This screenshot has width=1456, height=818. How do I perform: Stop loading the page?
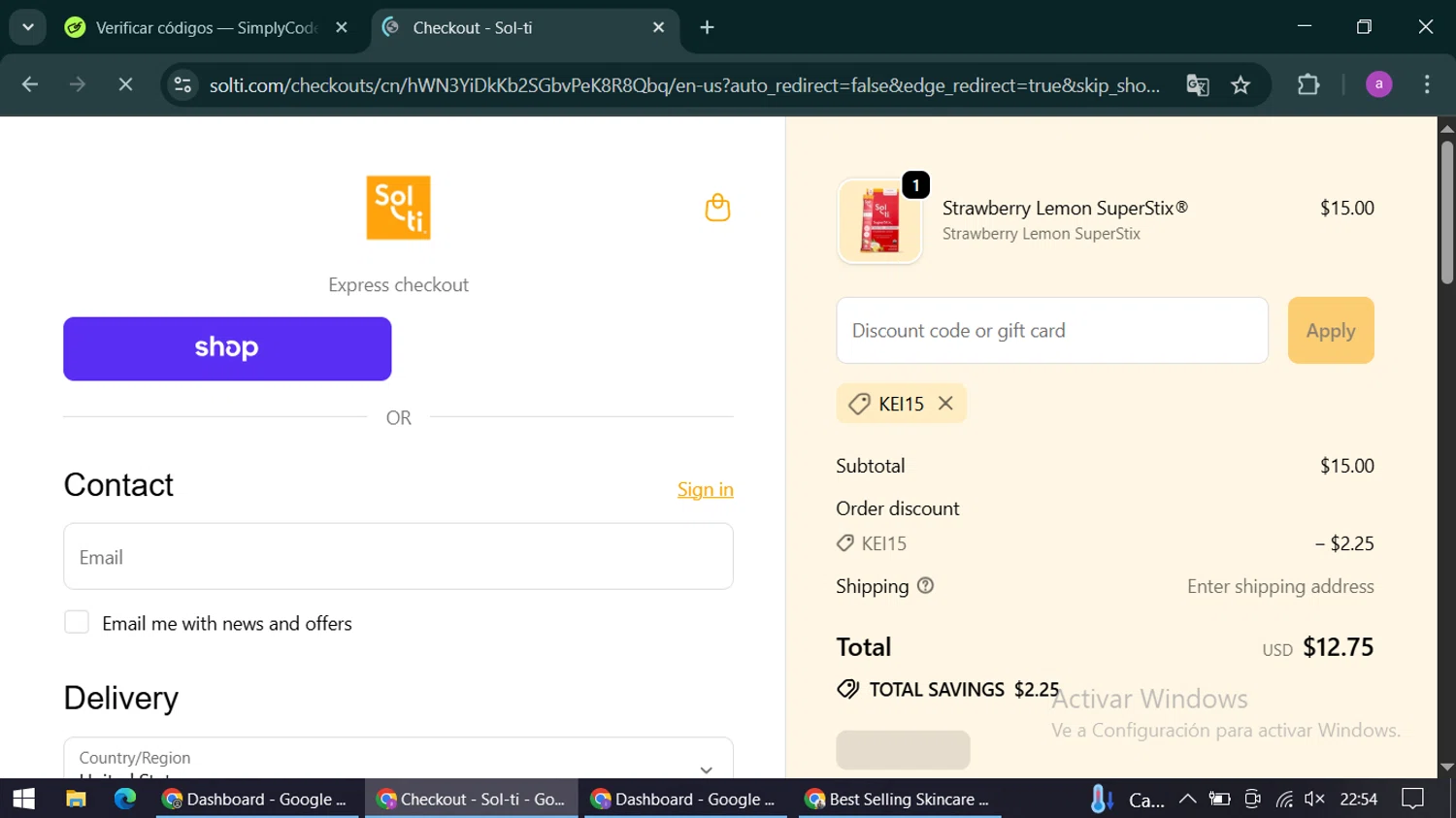125,85
